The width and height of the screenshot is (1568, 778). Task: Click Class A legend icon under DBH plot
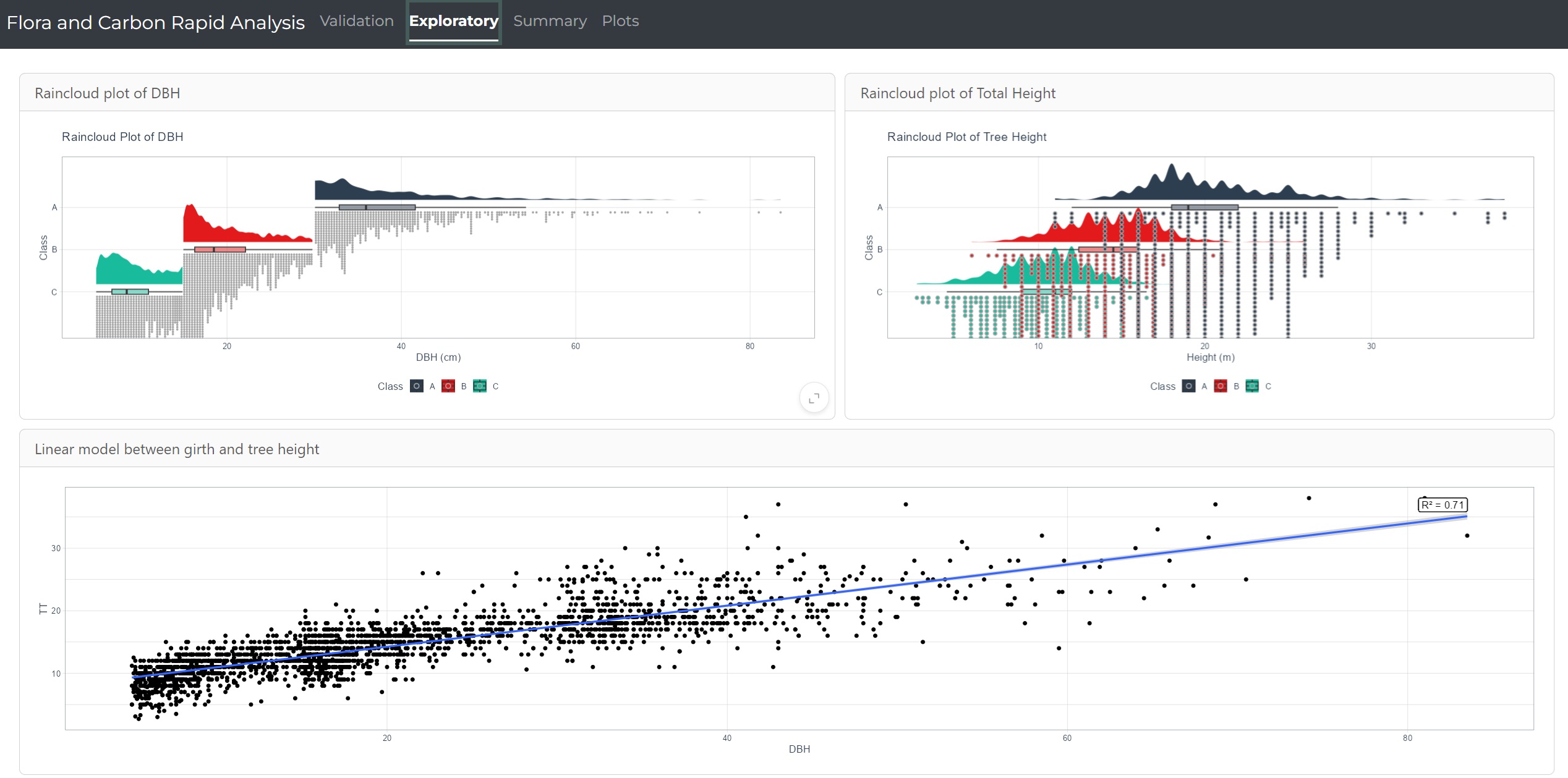click(x=417, y=386)
